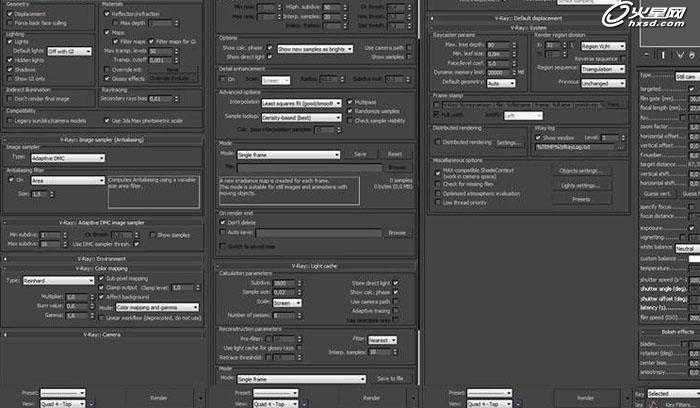
Task: Toggle Don't delete under On render end
Action: point(223,222)
